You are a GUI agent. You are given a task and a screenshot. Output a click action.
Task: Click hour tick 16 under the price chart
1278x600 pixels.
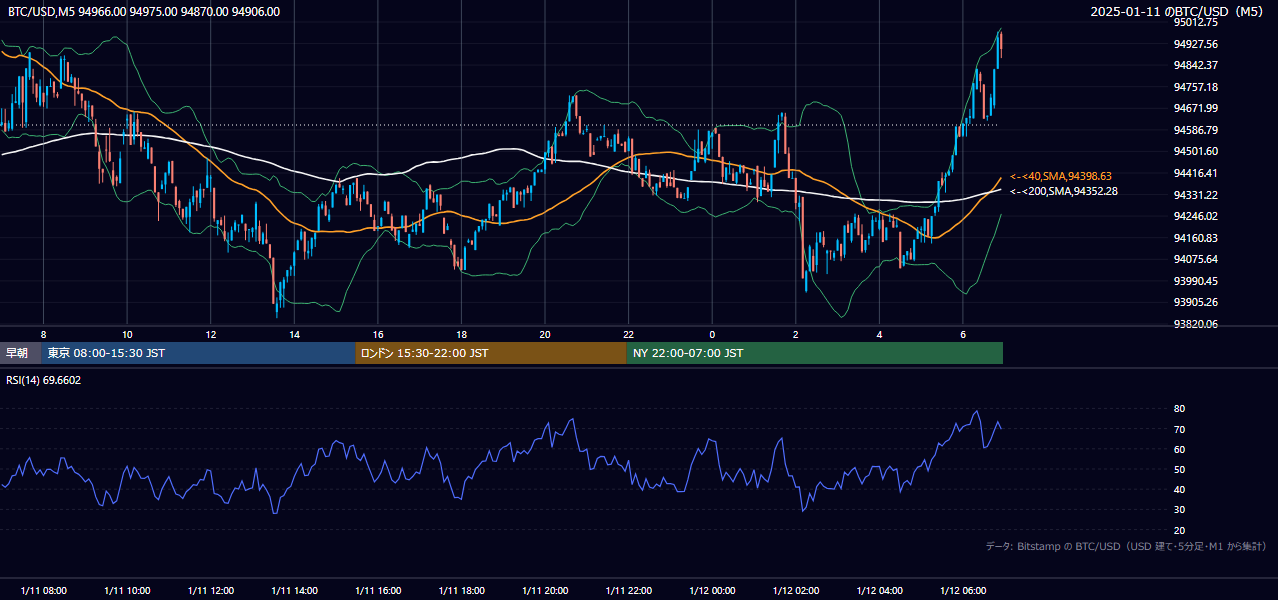point(378,334)
